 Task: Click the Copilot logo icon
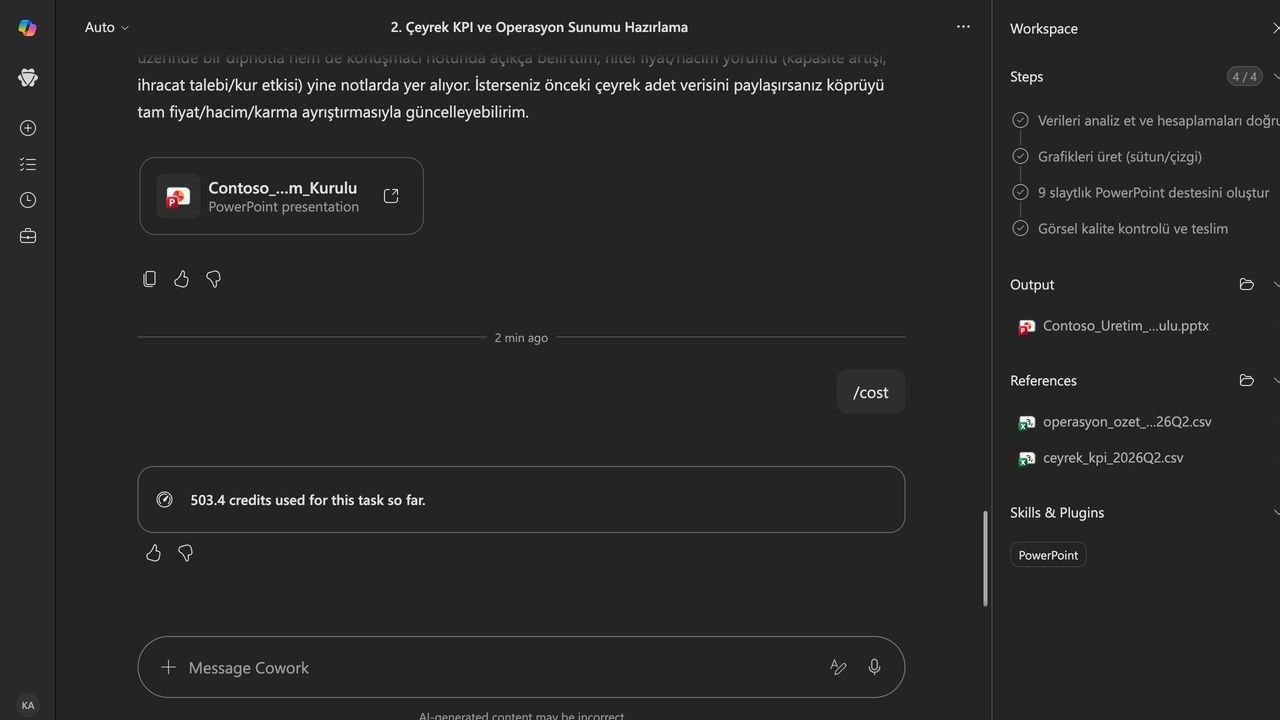28,28
